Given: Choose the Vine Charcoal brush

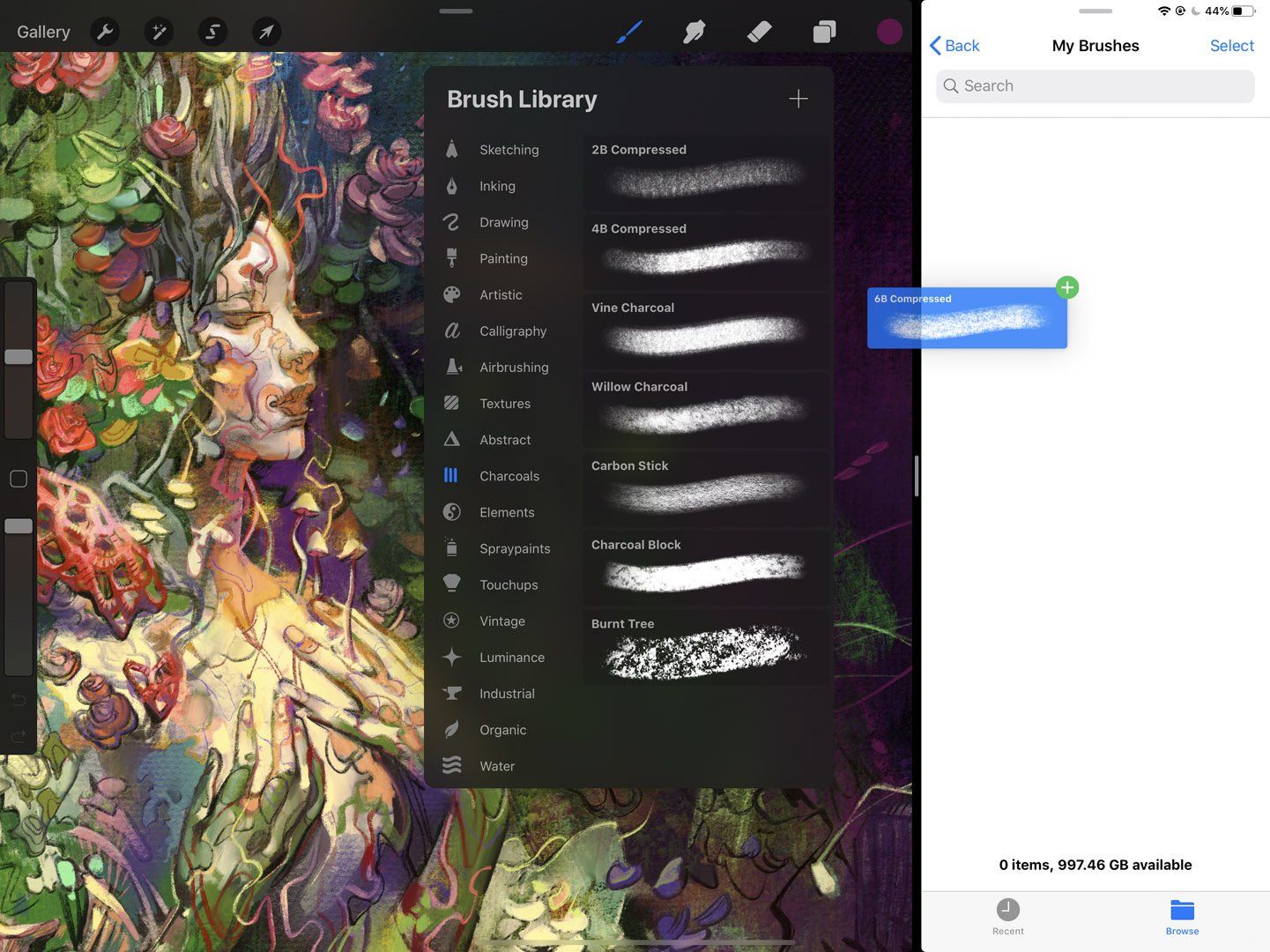Looking at the screenshot, I should (x=703, y=331).
